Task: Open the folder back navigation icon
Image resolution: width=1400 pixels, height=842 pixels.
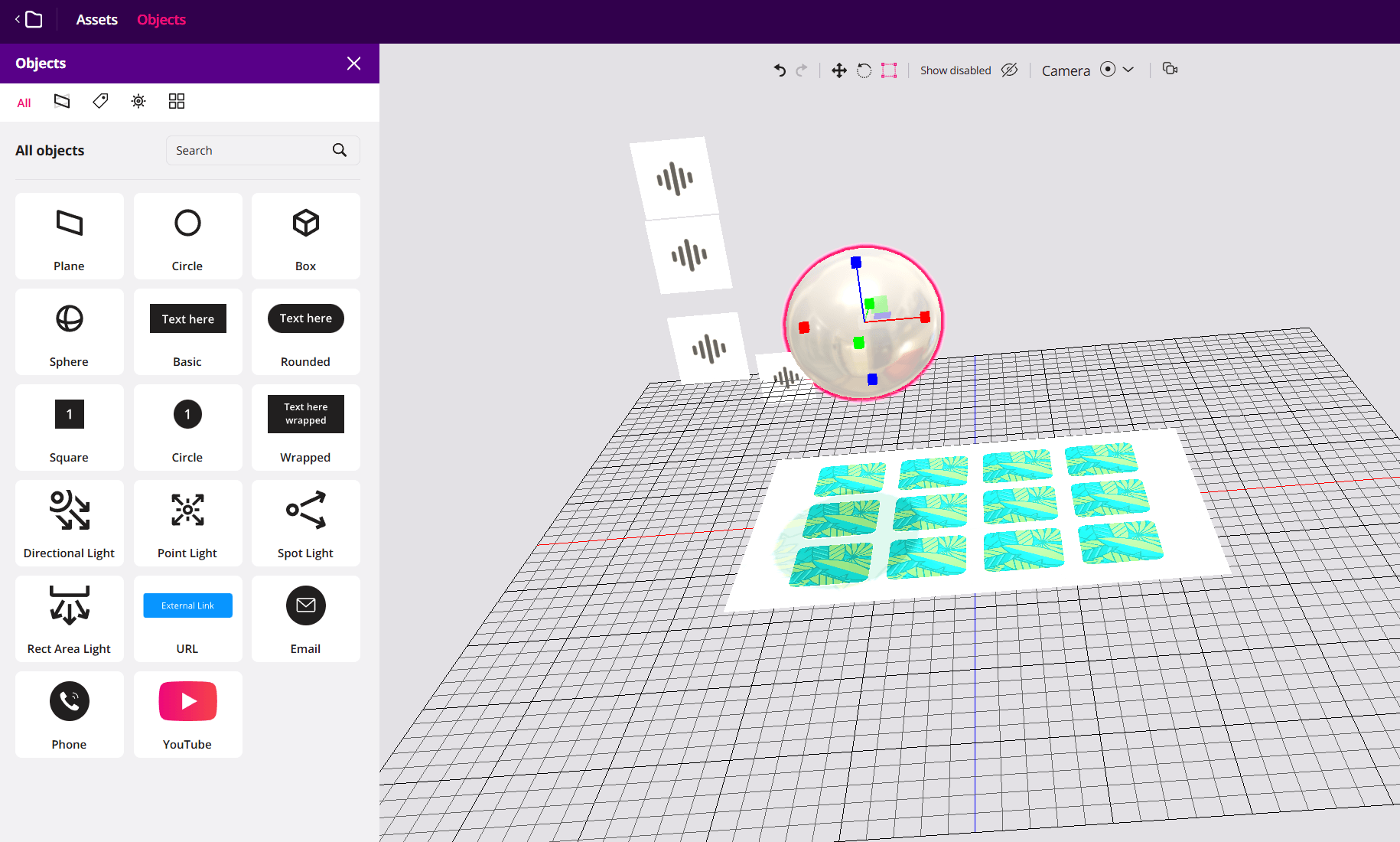Action: [29, 19]
